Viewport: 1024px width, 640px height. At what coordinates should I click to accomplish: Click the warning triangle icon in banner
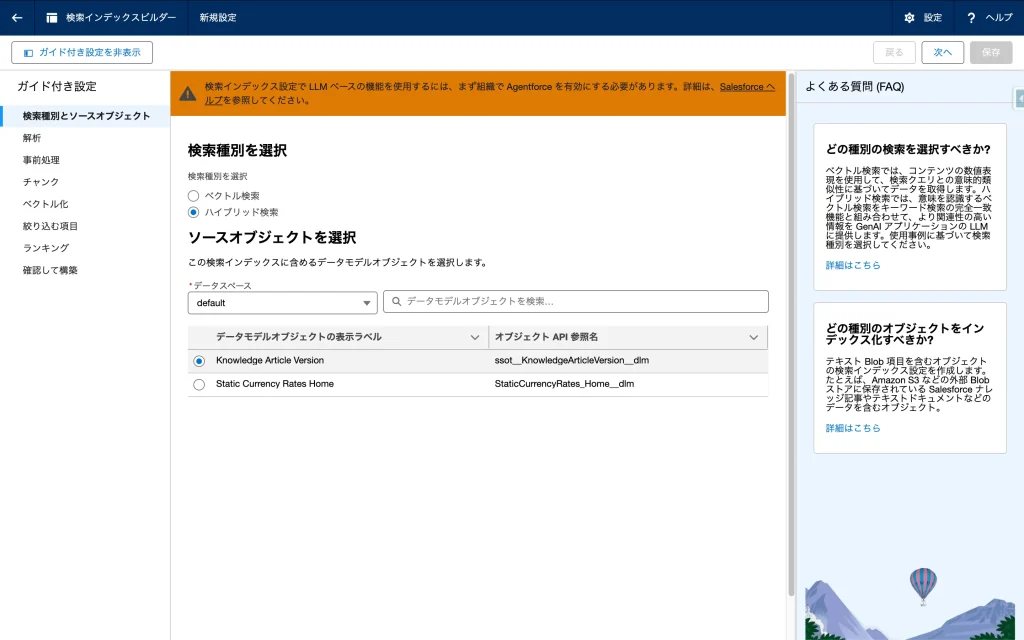[187, 93]
